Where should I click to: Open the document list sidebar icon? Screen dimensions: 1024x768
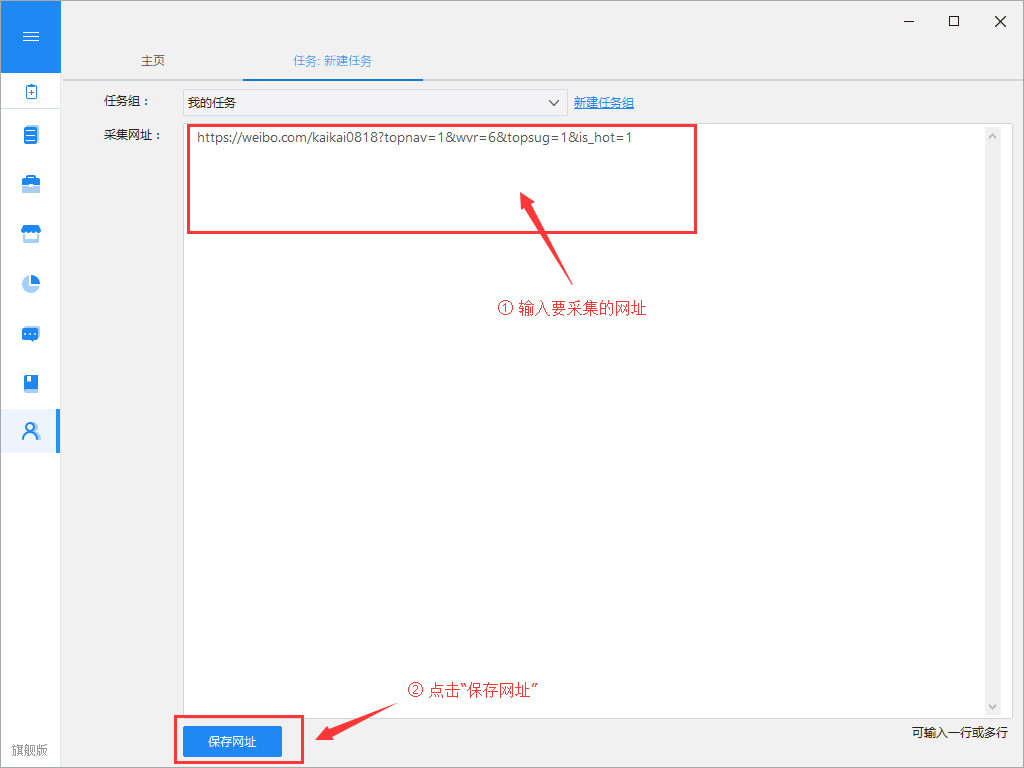pyautogui.click(x=31, y=135)
